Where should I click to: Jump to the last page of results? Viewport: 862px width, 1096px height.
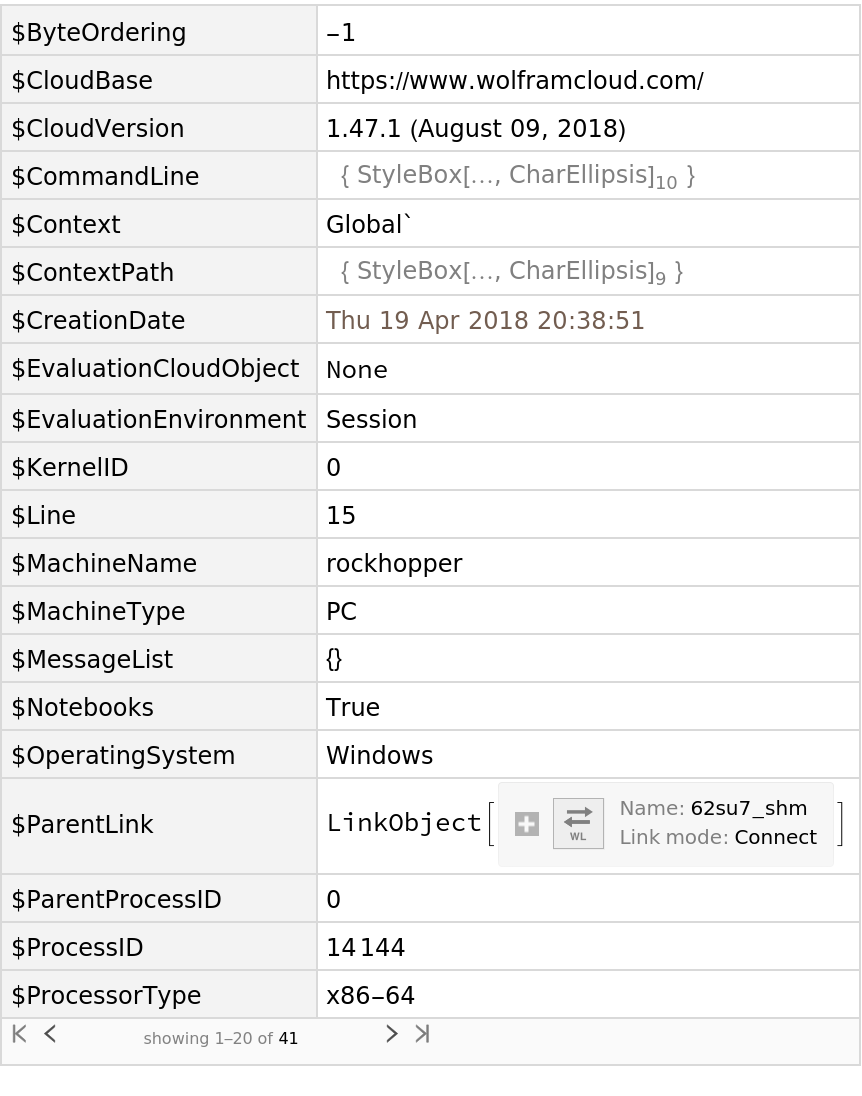tap(422, 1034)
